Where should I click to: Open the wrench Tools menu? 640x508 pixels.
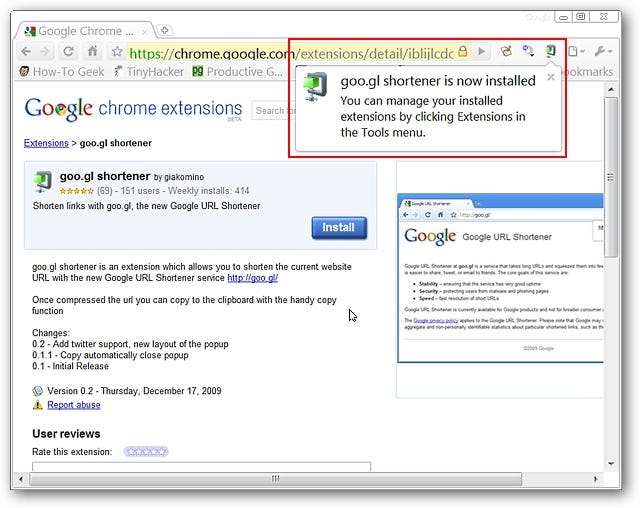(603, 51)
